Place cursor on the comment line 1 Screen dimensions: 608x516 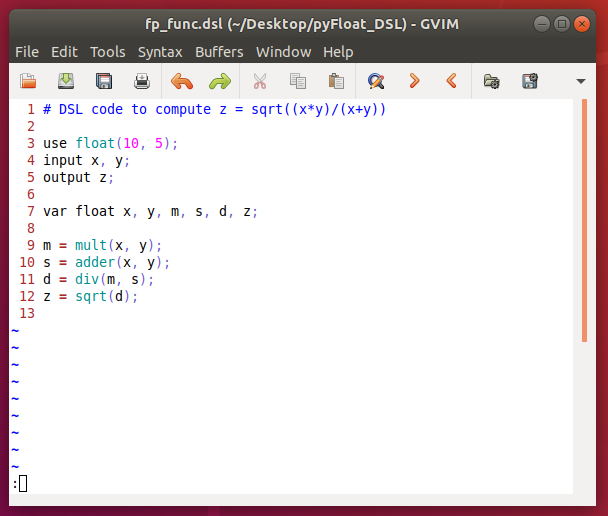point(214,109)
